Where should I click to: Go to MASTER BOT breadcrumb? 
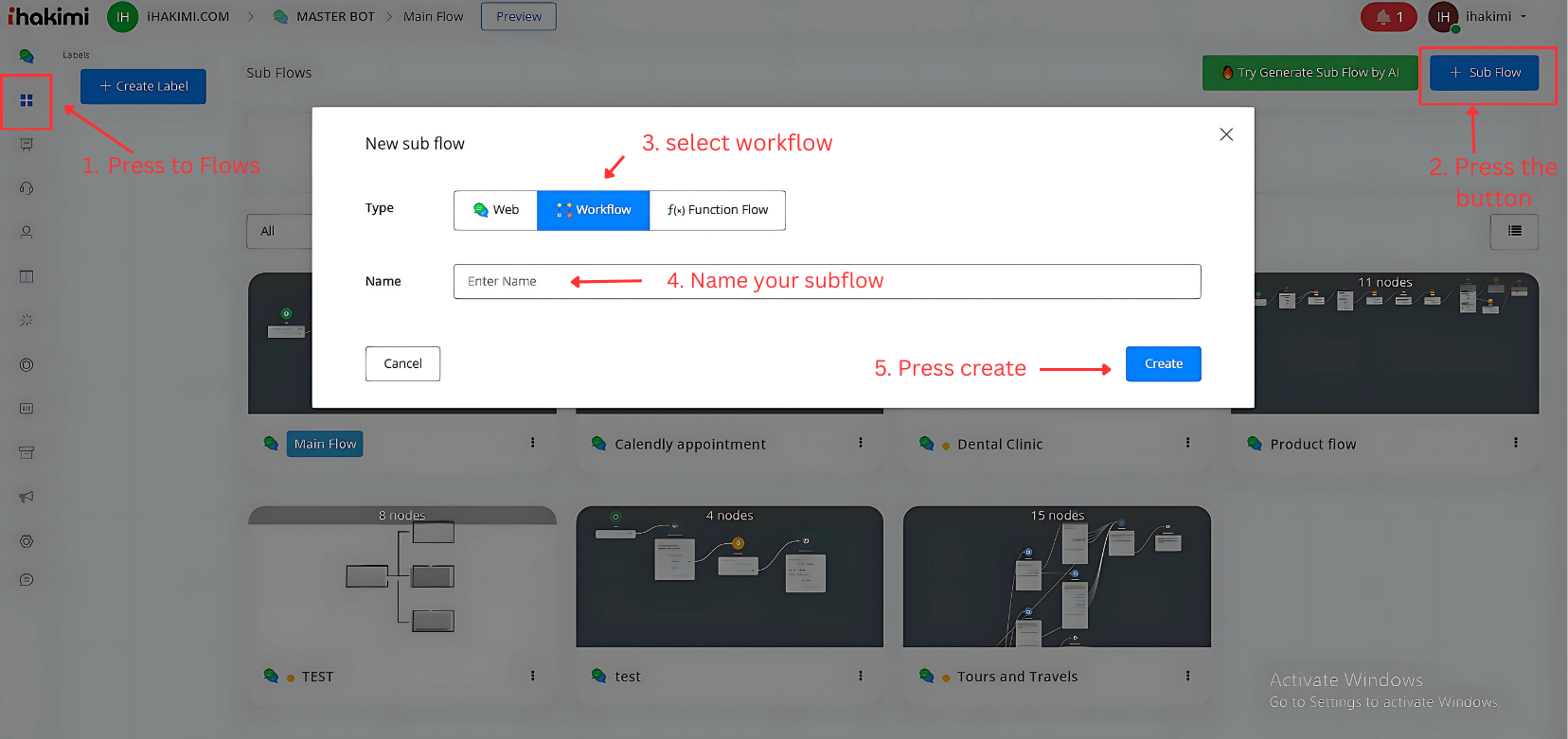334,17
